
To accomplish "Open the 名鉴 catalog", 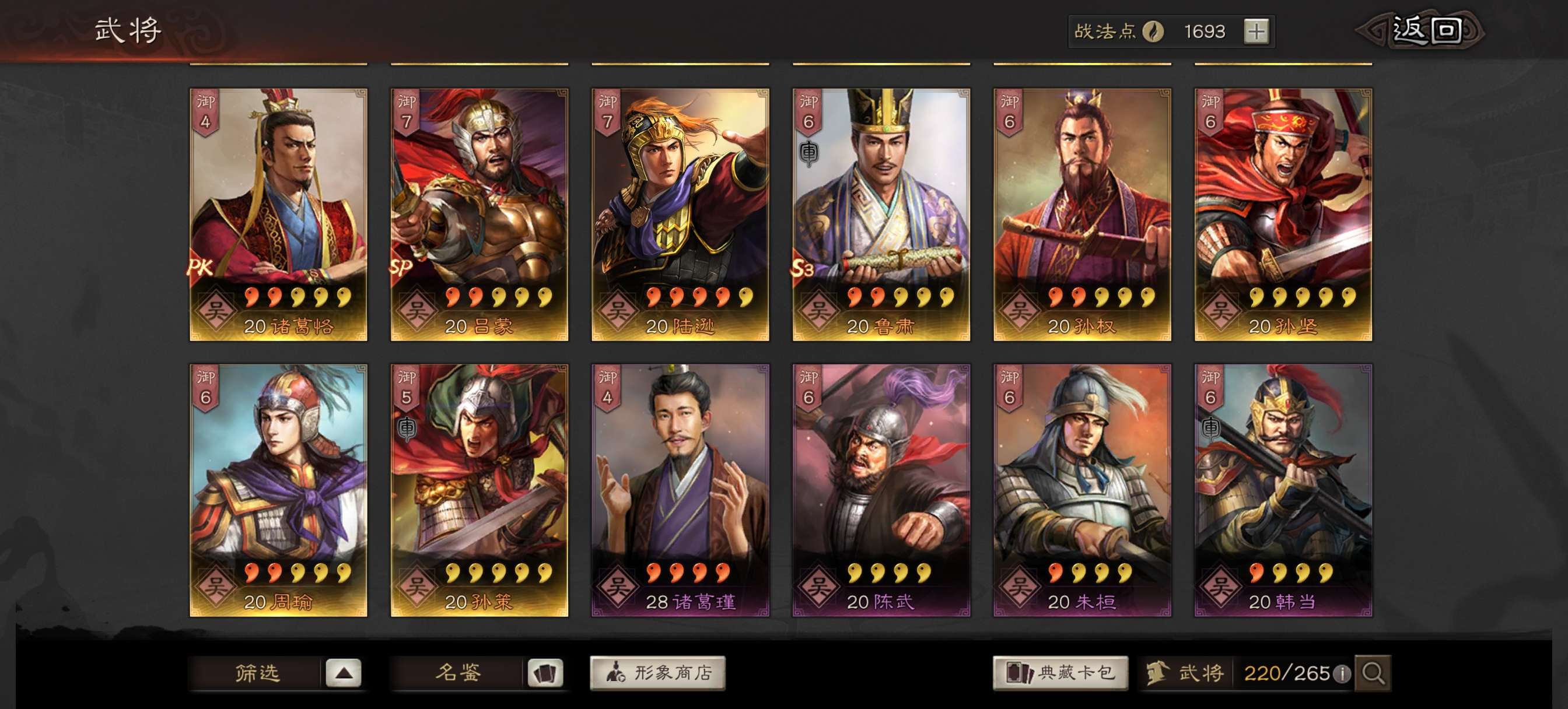I will point(458,673).
